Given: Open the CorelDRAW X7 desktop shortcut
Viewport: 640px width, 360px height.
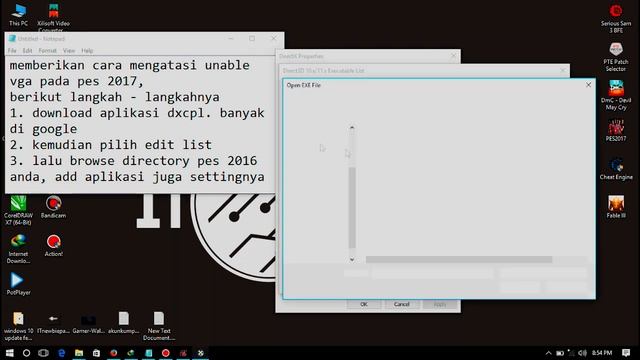Looking at the screenshot, I should (18, 210).
